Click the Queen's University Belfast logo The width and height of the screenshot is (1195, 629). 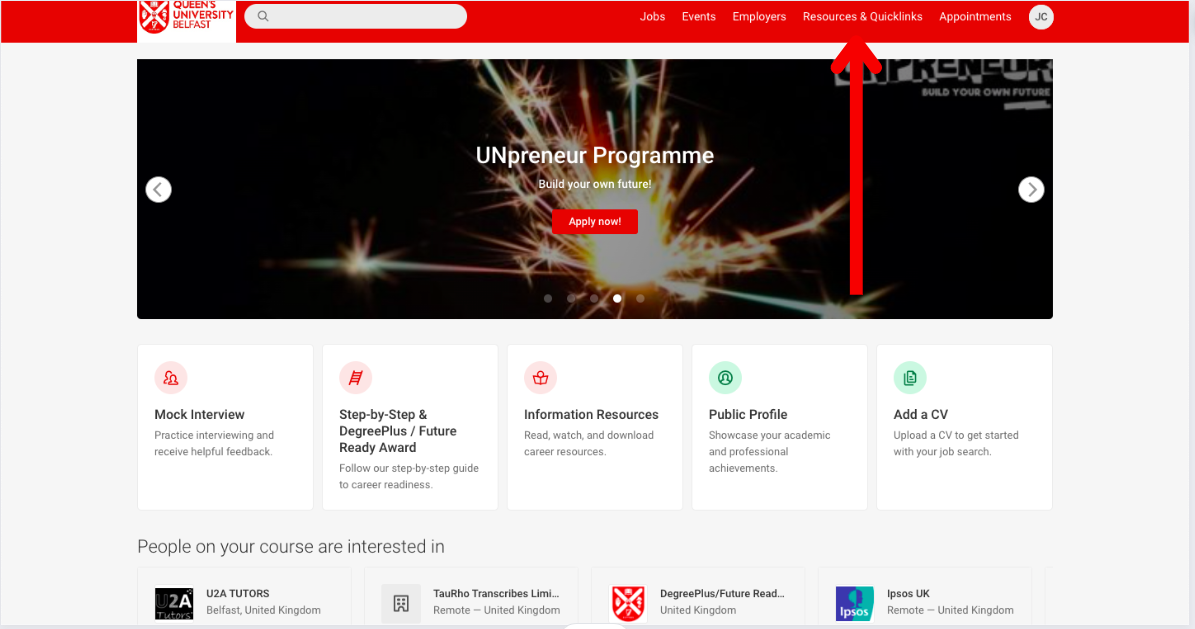click(186, 18)
